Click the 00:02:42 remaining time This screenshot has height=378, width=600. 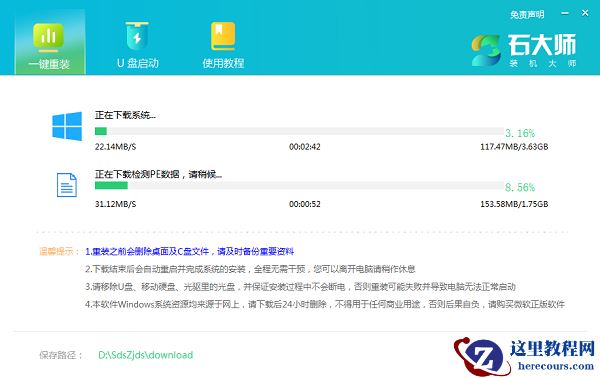(x=305, y=147)
